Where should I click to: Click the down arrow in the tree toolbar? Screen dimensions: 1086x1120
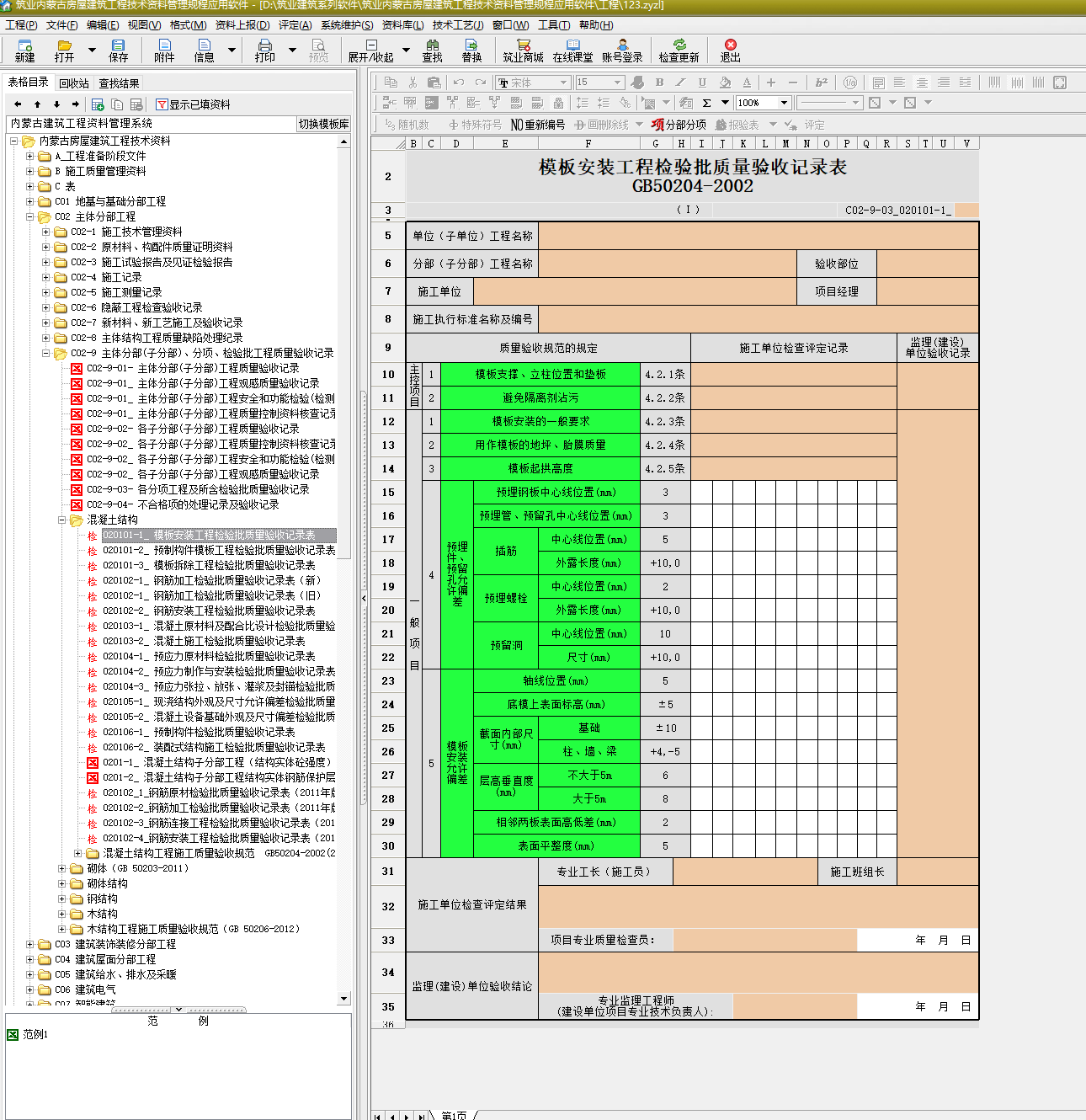click(56, 104)
